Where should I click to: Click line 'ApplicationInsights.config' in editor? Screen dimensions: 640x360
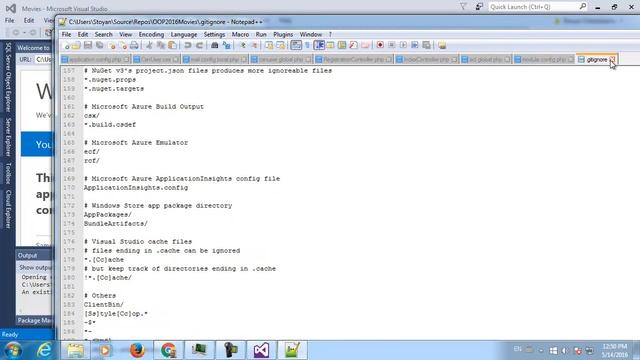(x=136, y=188)
